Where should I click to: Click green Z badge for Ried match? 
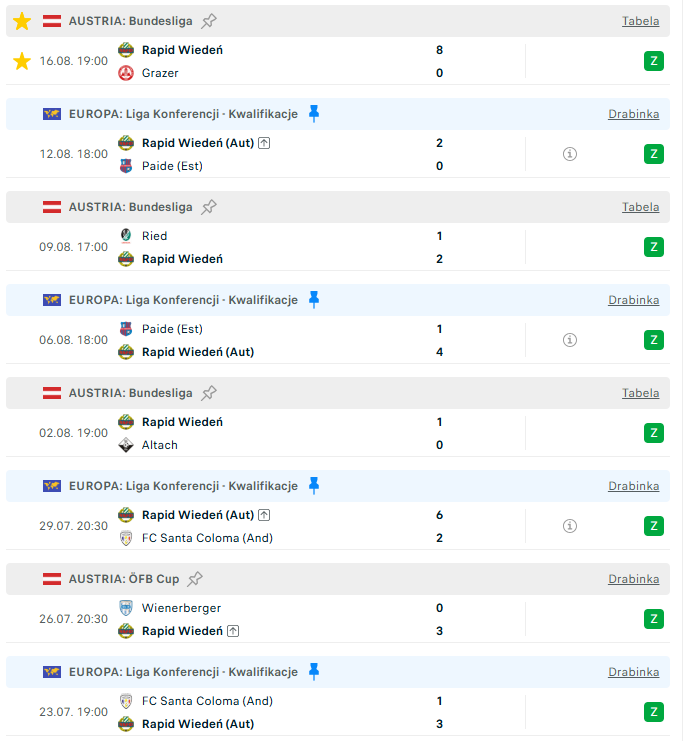654,247
